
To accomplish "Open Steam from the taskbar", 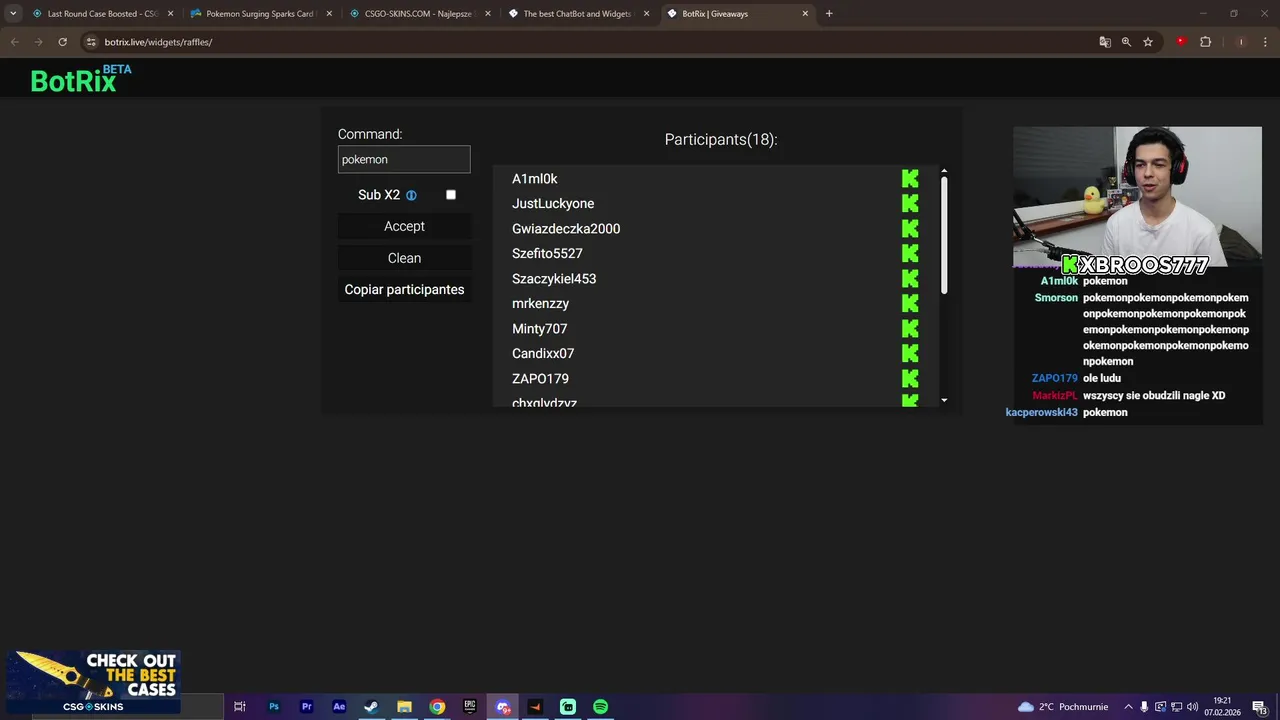I will [371, 707].
